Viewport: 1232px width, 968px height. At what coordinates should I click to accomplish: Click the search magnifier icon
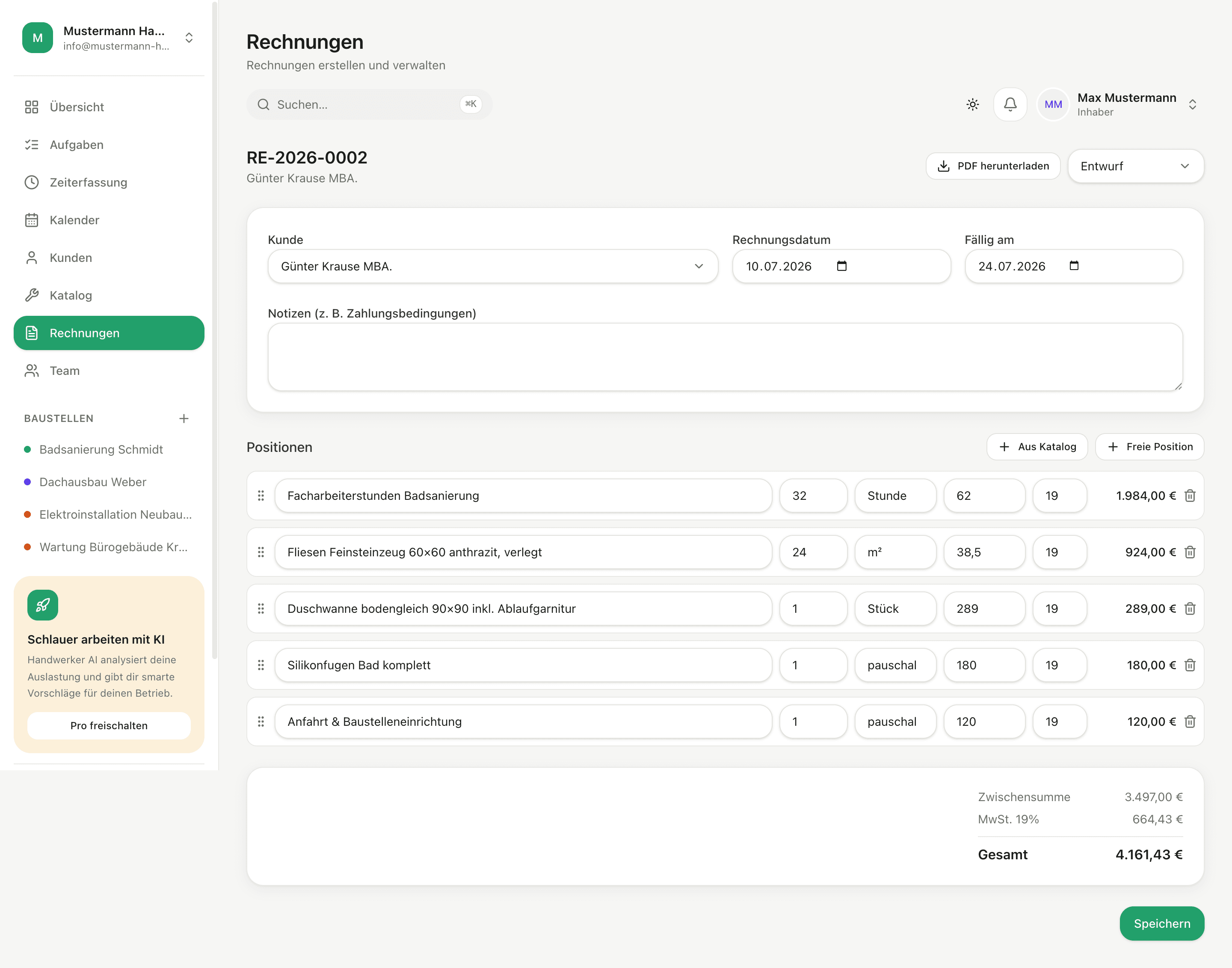point(264,104)
